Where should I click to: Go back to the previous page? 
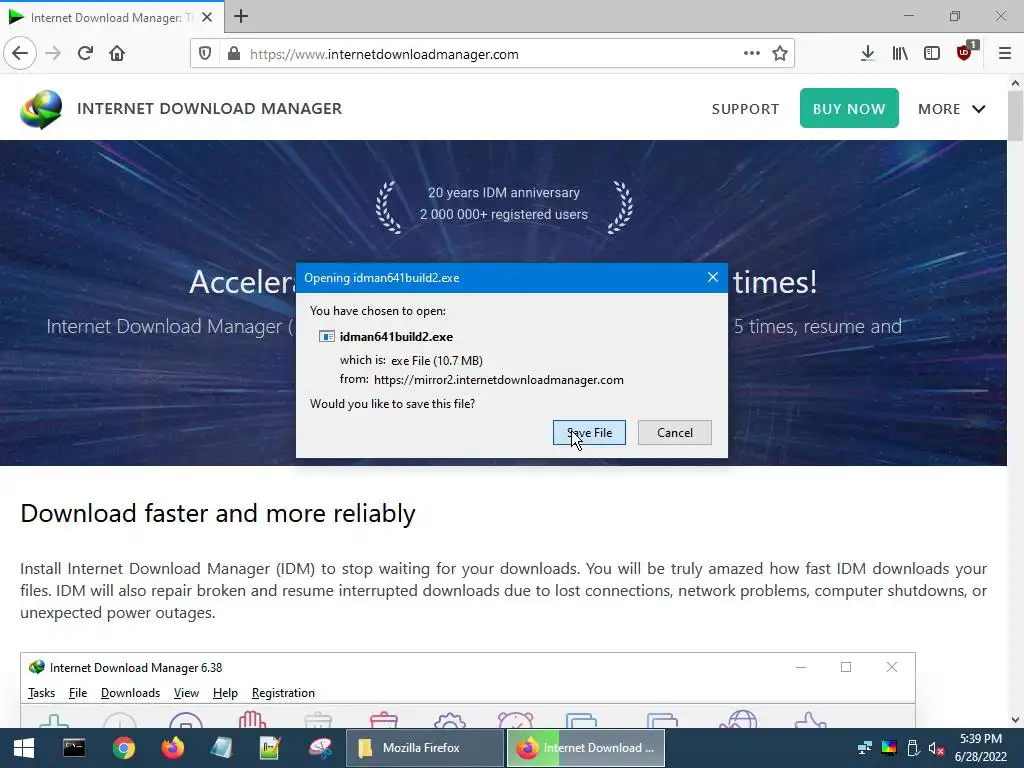(x=20, y=54)
